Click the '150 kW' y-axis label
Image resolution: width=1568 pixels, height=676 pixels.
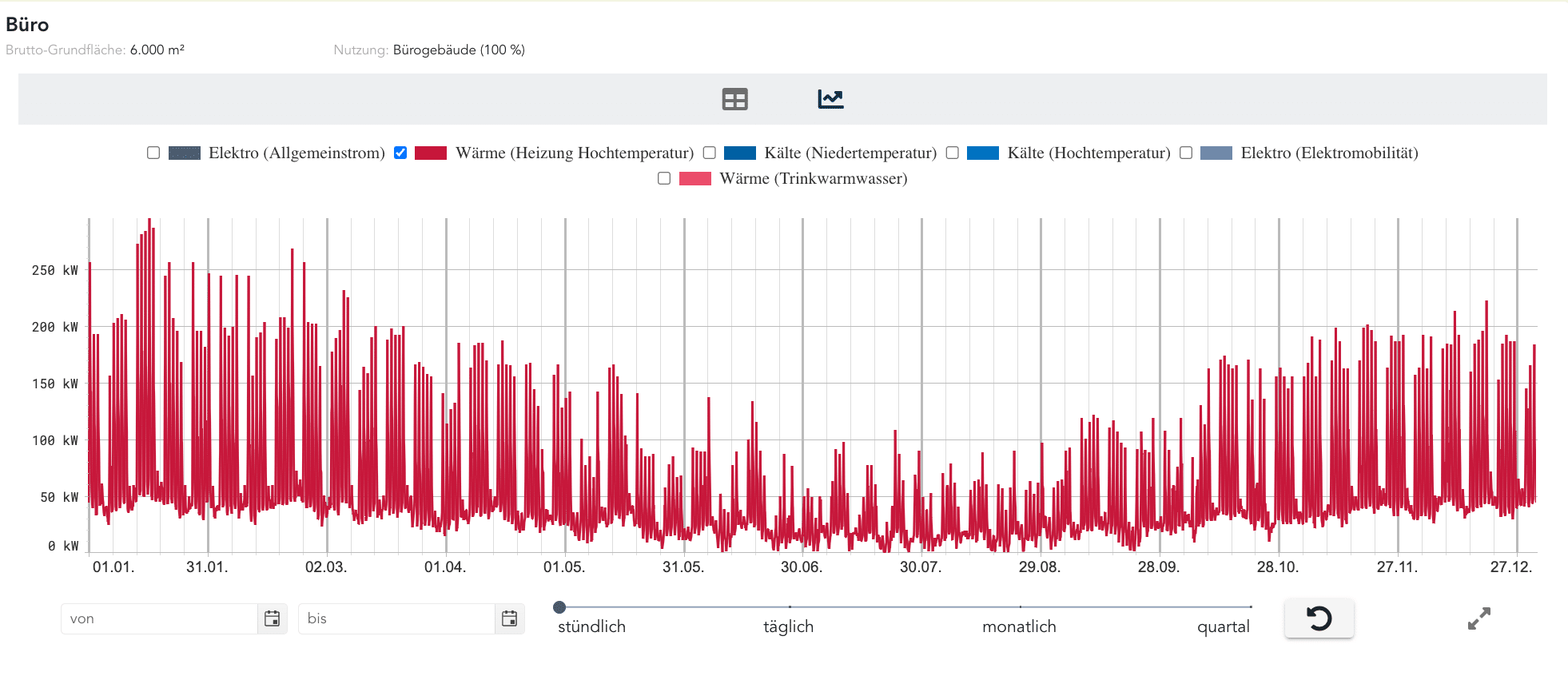(55, 384)
